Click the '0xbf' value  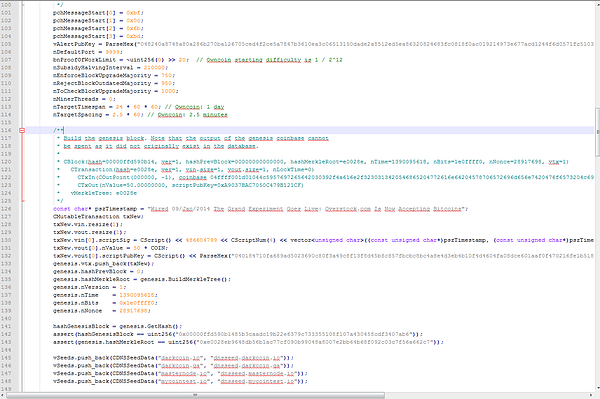(x=133, y=13)
